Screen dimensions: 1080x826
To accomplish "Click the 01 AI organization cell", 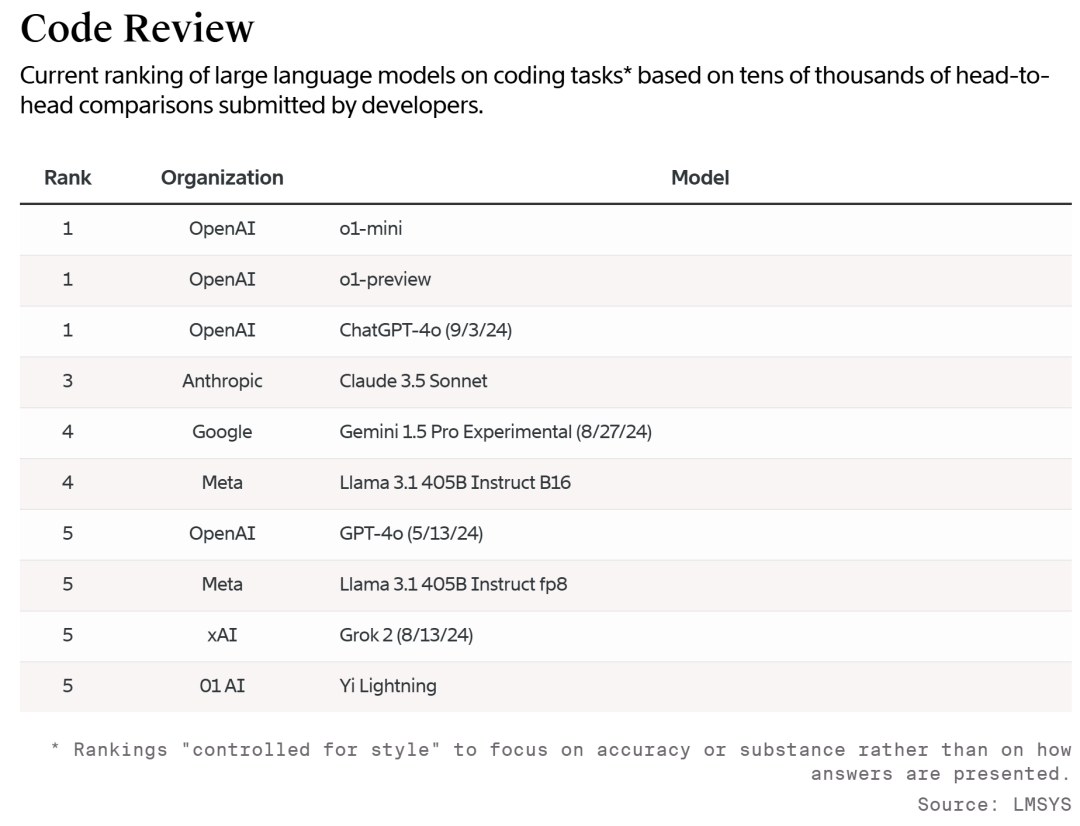I will pyautogui.click(x=222, y=686).
